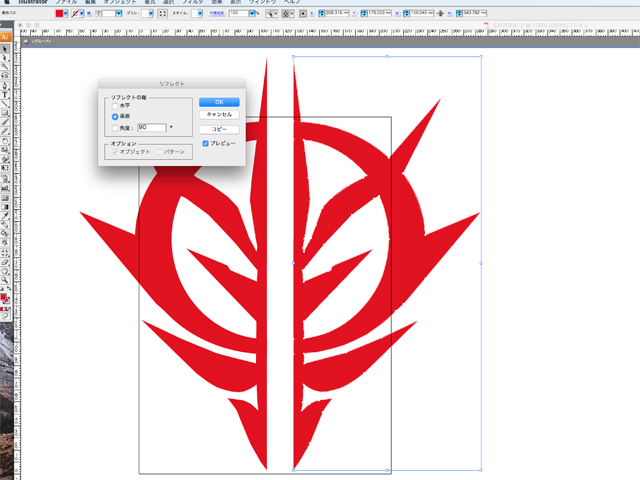The height and width of the screenshot is (480, 640).
Task: Click the opacity value field
Action: [239, 13]
